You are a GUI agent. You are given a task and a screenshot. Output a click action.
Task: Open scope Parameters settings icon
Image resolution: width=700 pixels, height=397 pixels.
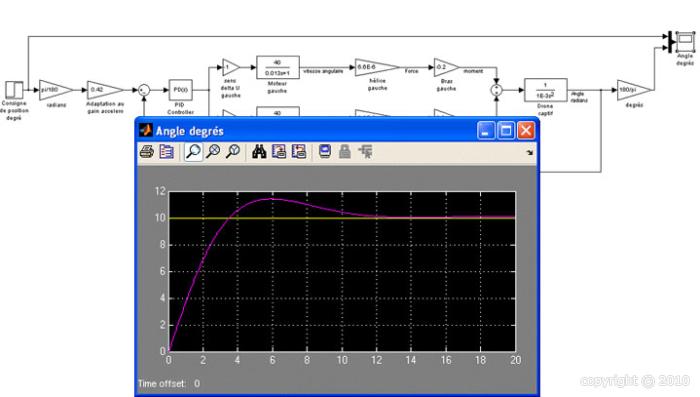167,152
